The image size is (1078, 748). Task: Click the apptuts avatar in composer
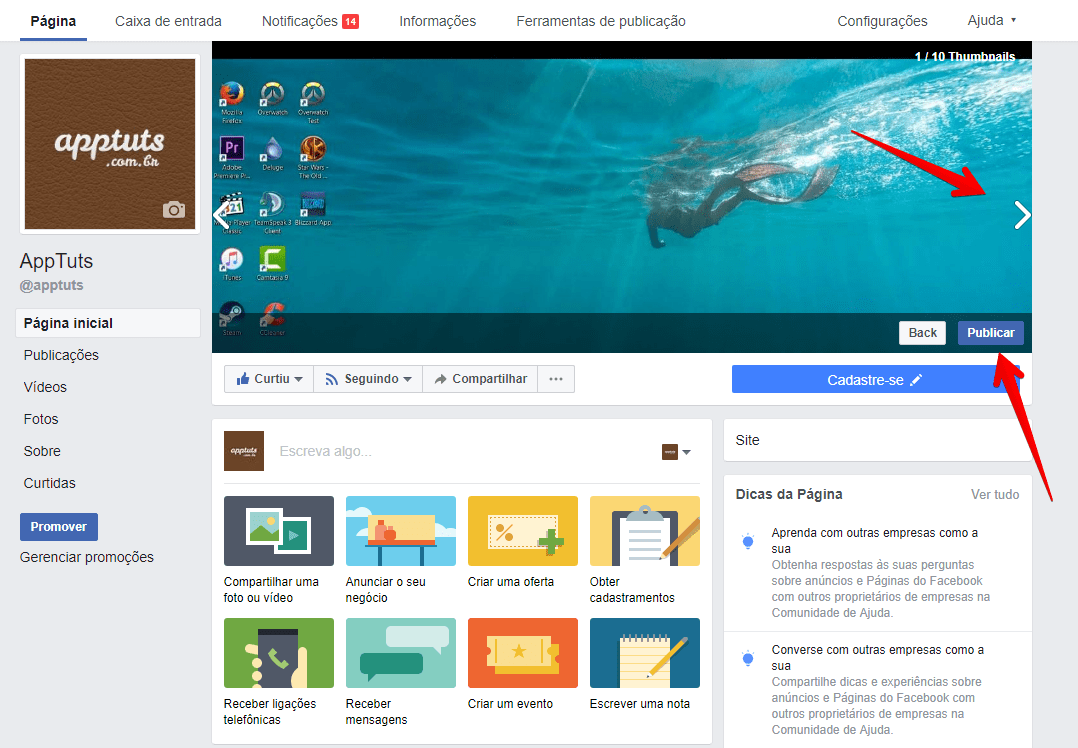[x=244, y=451]
